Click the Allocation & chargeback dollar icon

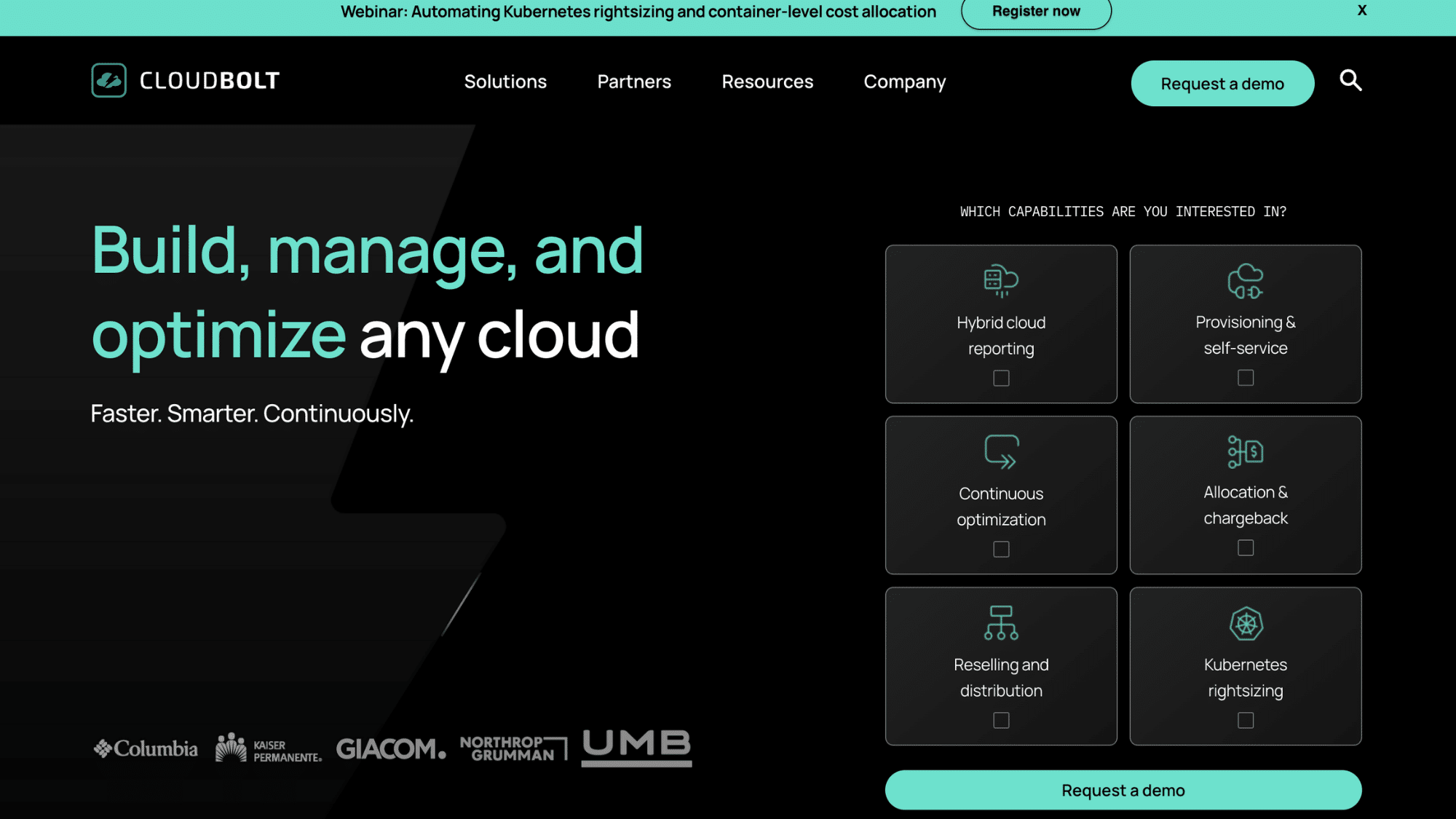(1246, 451)
